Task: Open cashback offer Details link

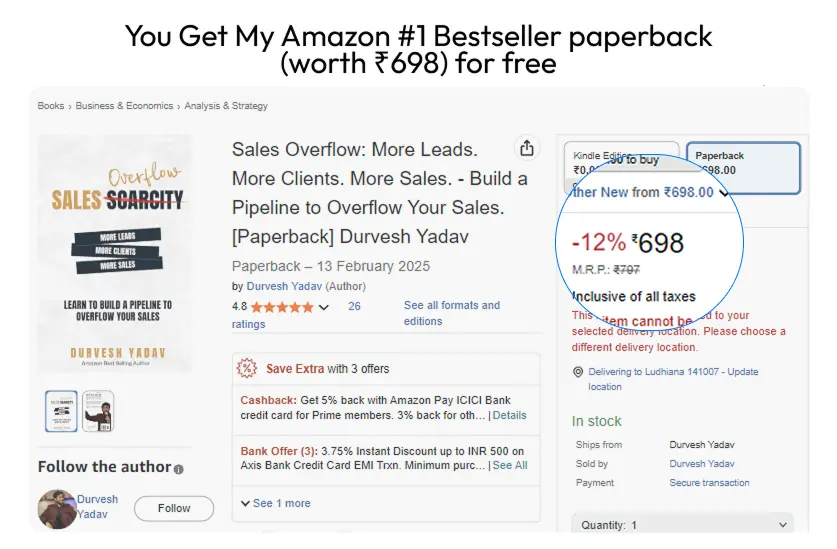Action: [509, 415]
